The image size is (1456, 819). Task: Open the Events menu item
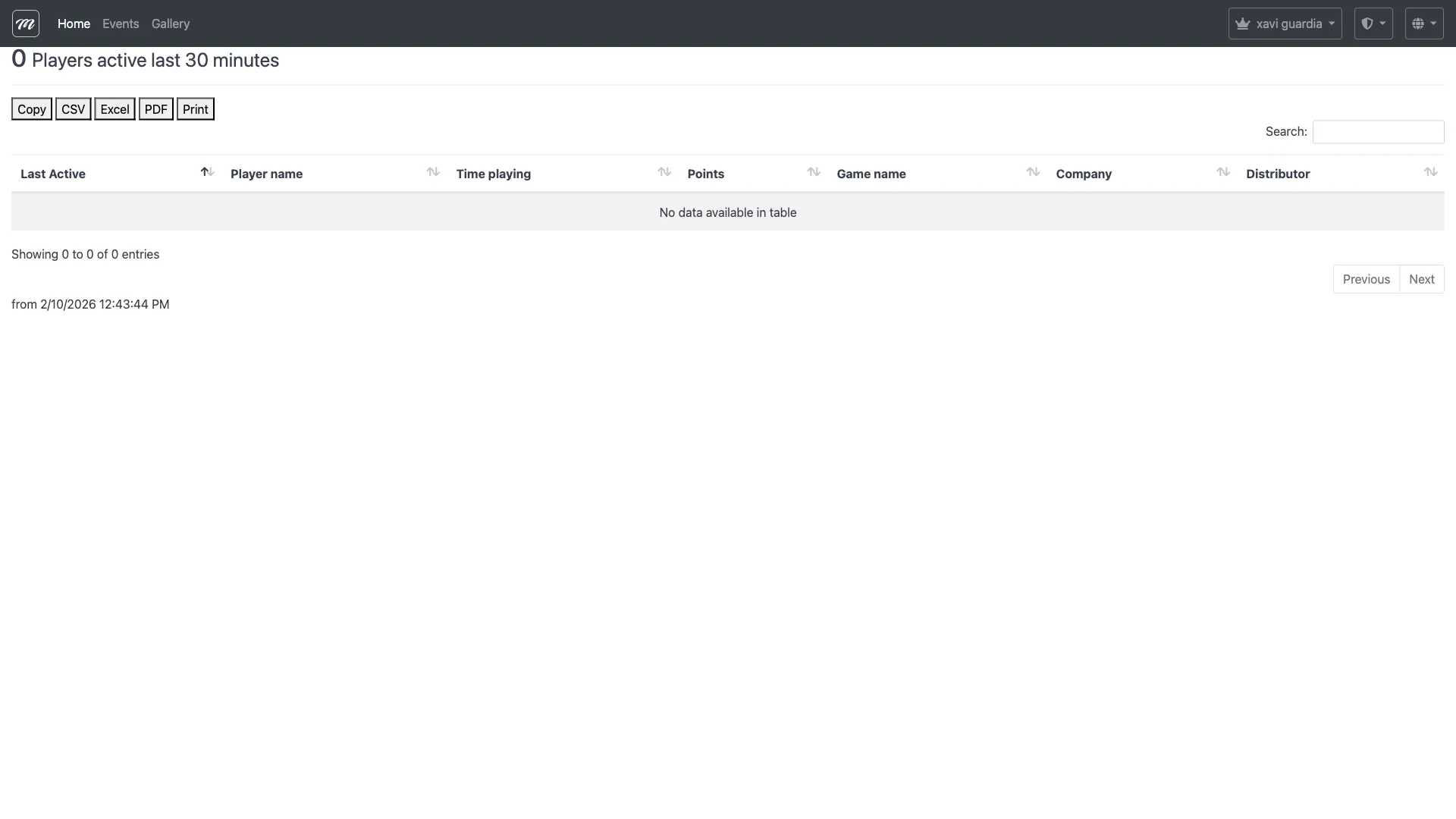(121, 24)
